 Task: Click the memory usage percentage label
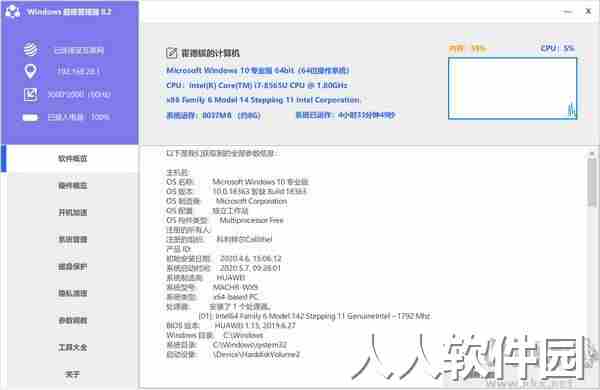467,48
